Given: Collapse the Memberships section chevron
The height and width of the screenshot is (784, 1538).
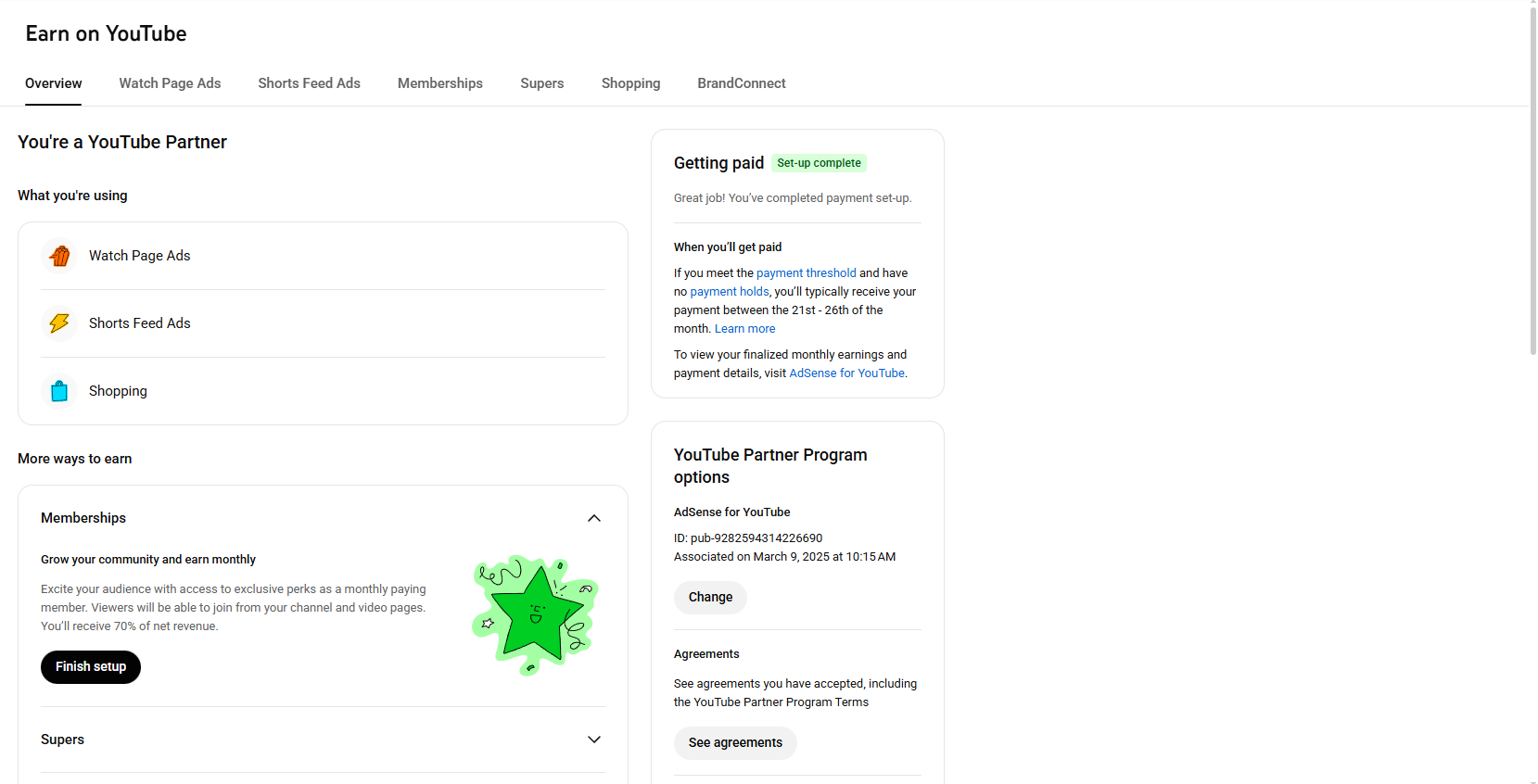Looking at the screenshot, I should point(594,518).
